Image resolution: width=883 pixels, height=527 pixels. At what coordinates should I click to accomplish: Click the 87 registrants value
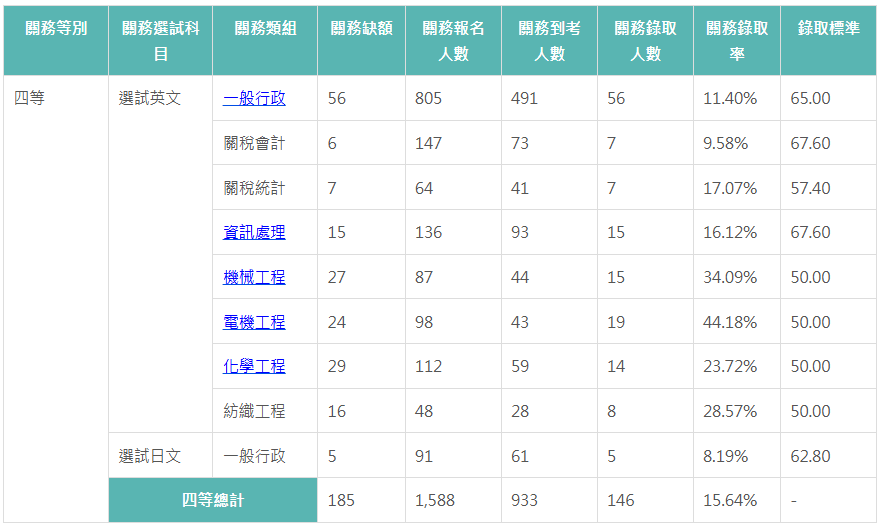point(424,277)
